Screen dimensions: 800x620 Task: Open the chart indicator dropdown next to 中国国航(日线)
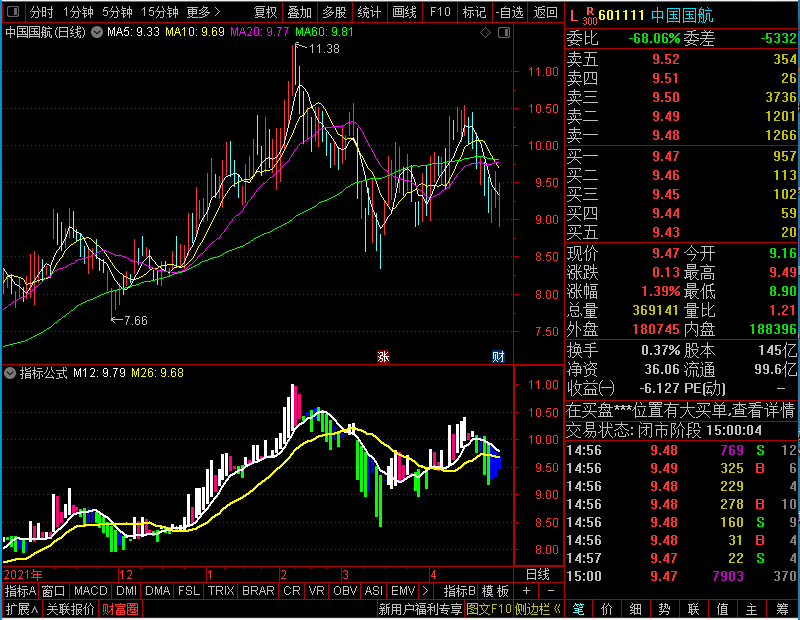[x=97, y=32]
